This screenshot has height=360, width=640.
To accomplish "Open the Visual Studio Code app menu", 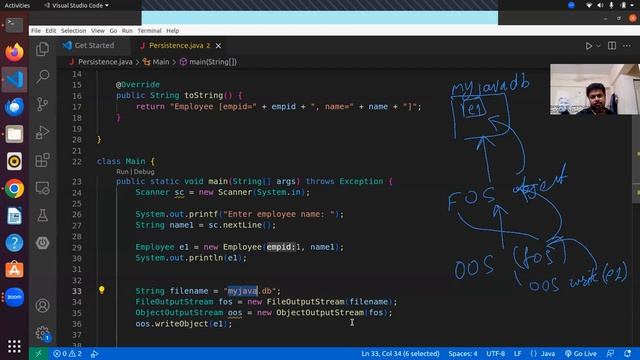I will coord(76,5).
